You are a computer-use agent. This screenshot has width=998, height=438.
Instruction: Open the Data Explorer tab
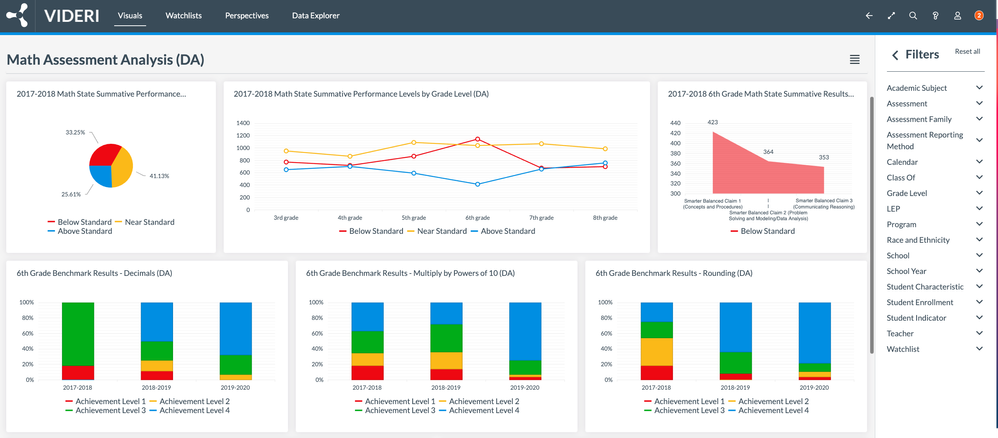[315, 16]
